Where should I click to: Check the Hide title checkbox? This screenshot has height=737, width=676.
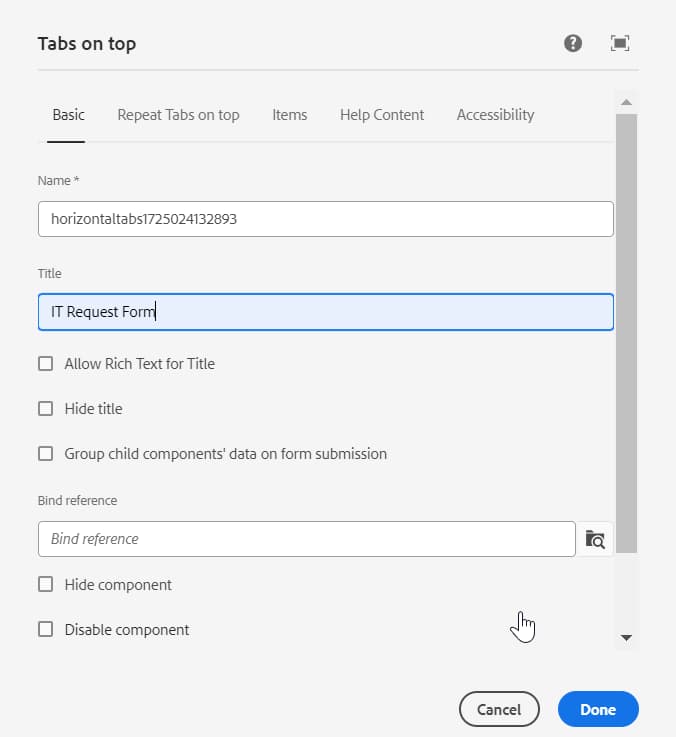(x=45, y=409)
